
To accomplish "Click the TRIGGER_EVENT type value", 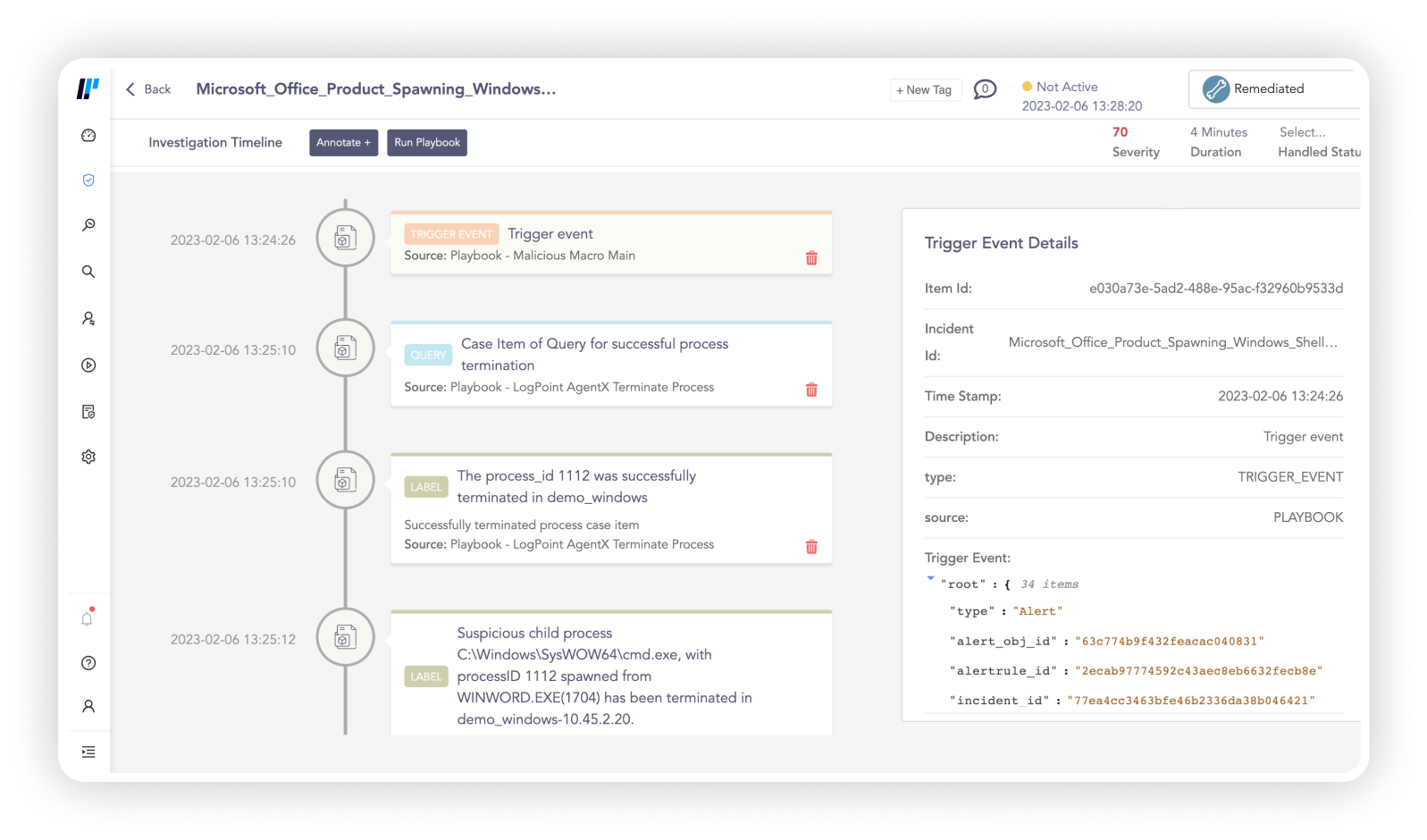I will pyautogui.click(x=1290, y=477).
